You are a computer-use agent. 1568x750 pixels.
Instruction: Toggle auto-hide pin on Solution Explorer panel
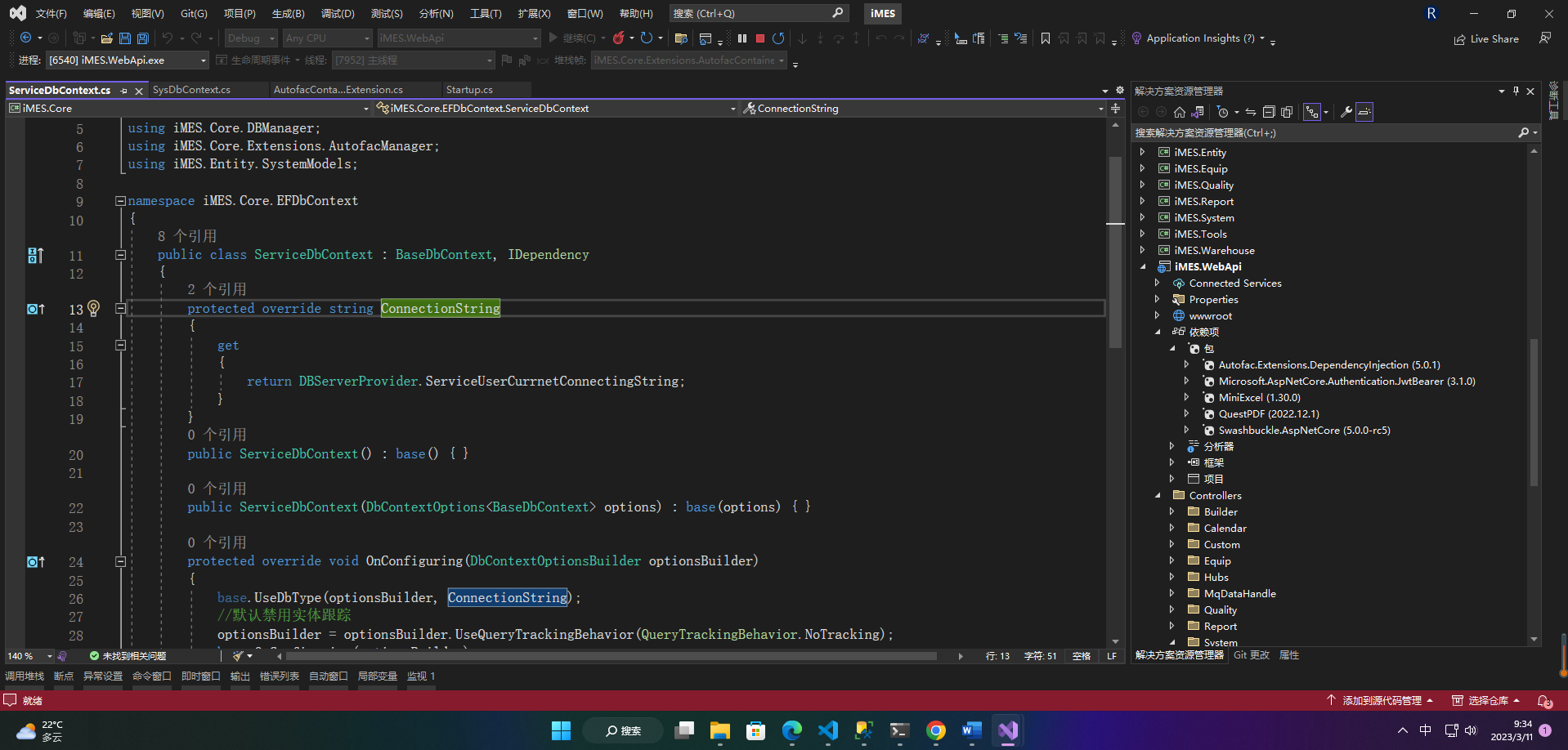tap(1516, 91)
